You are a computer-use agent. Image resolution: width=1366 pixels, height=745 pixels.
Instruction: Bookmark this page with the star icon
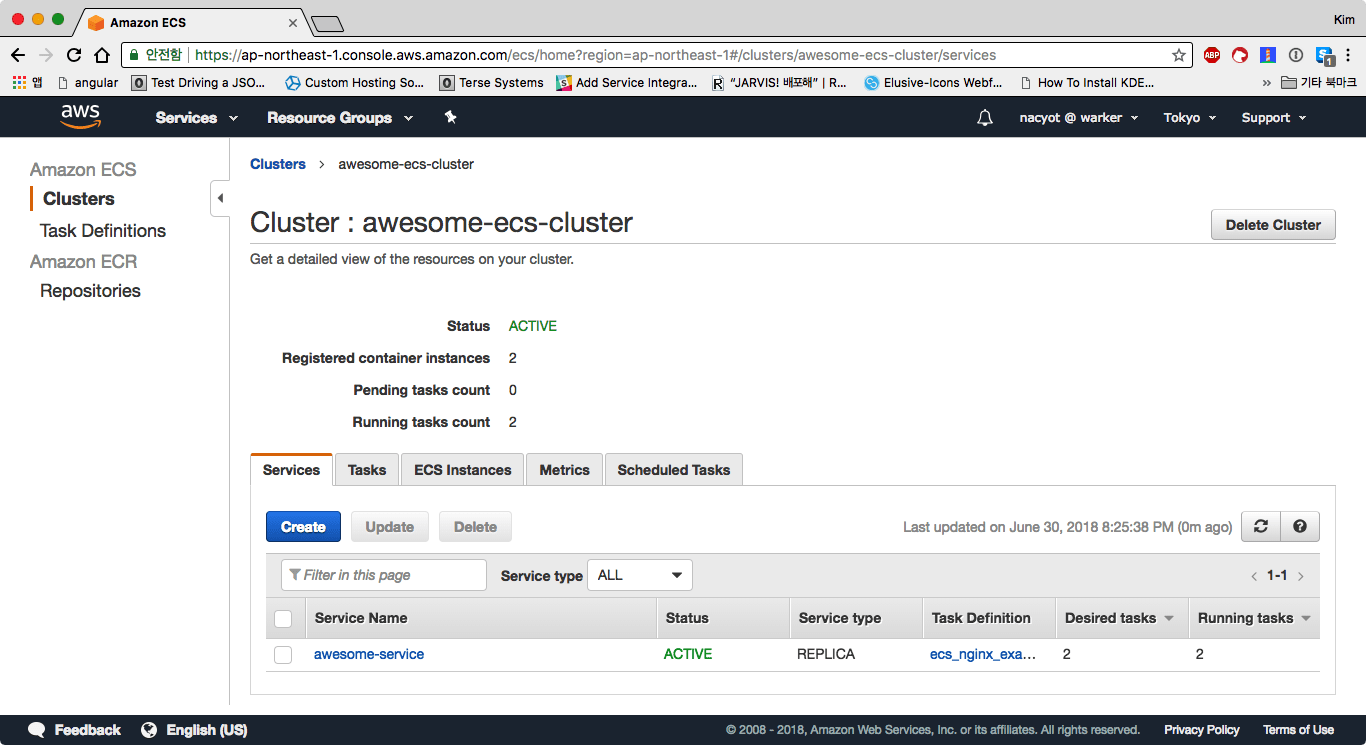(1179, 55)
